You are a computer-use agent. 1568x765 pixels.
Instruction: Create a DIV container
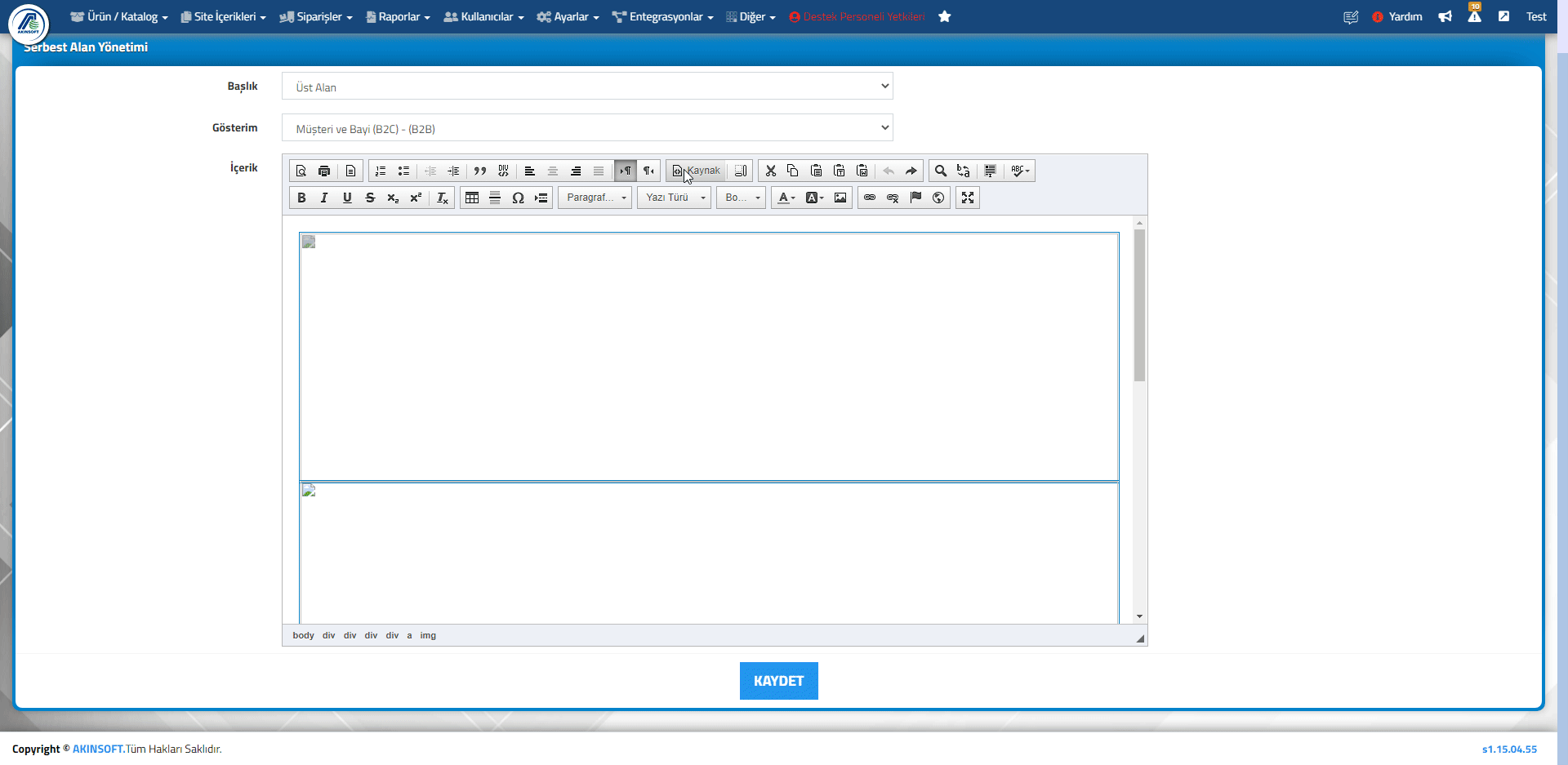click(x=503, y=171)
